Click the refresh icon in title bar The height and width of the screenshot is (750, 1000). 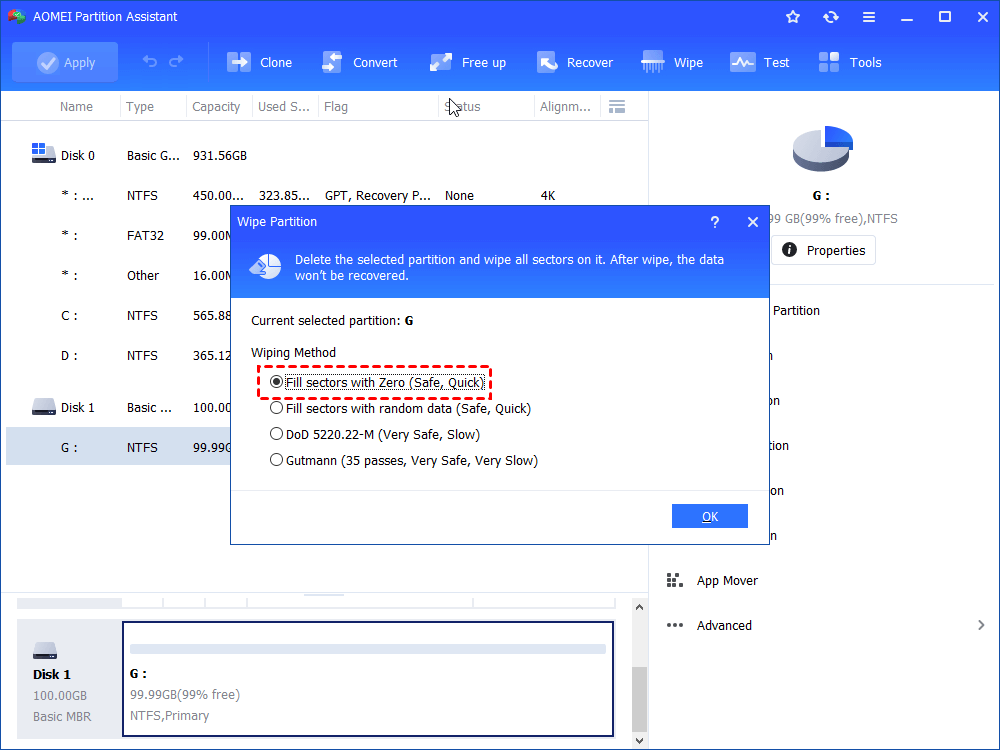[830, 17]
